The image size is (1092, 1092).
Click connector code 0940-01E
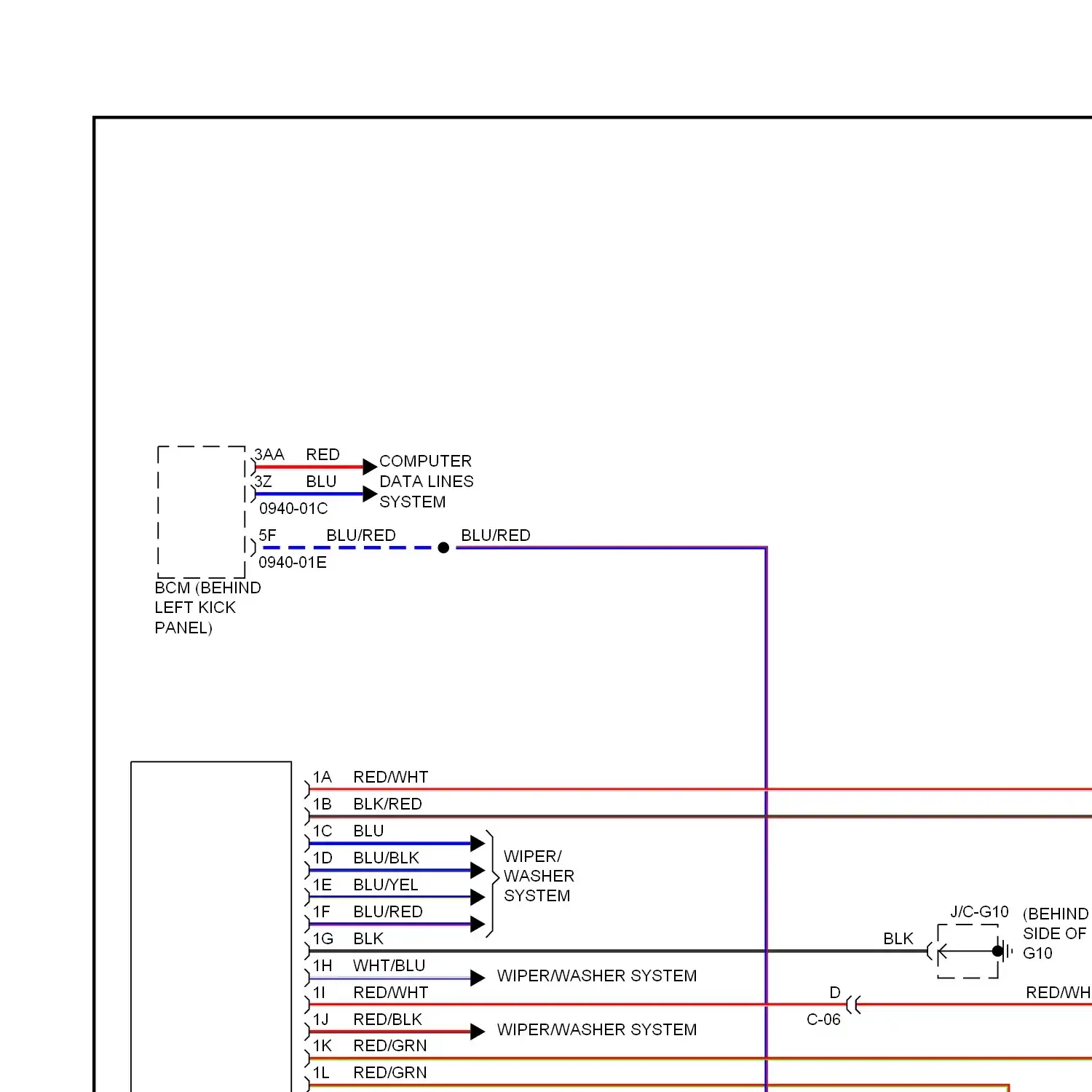293,562
